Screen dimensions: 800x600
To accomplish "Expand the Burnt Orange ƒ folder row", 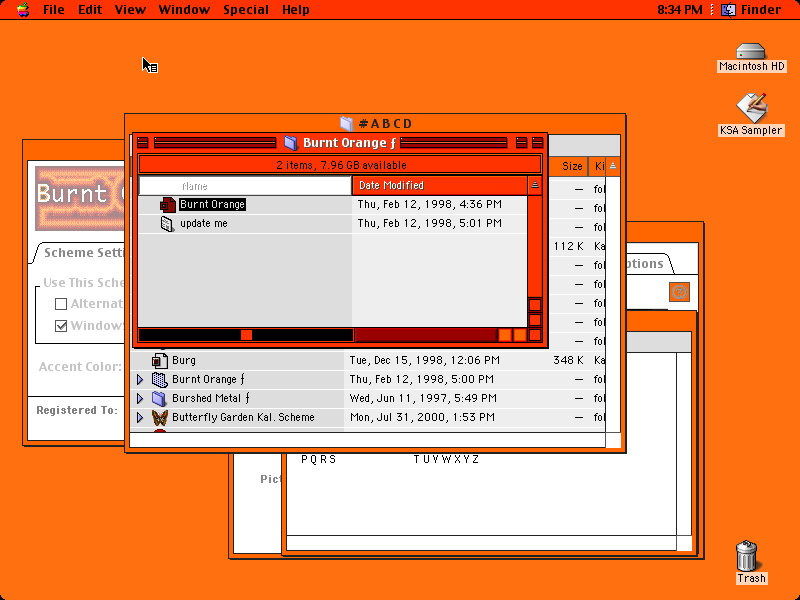I will [x=140, y=380].
